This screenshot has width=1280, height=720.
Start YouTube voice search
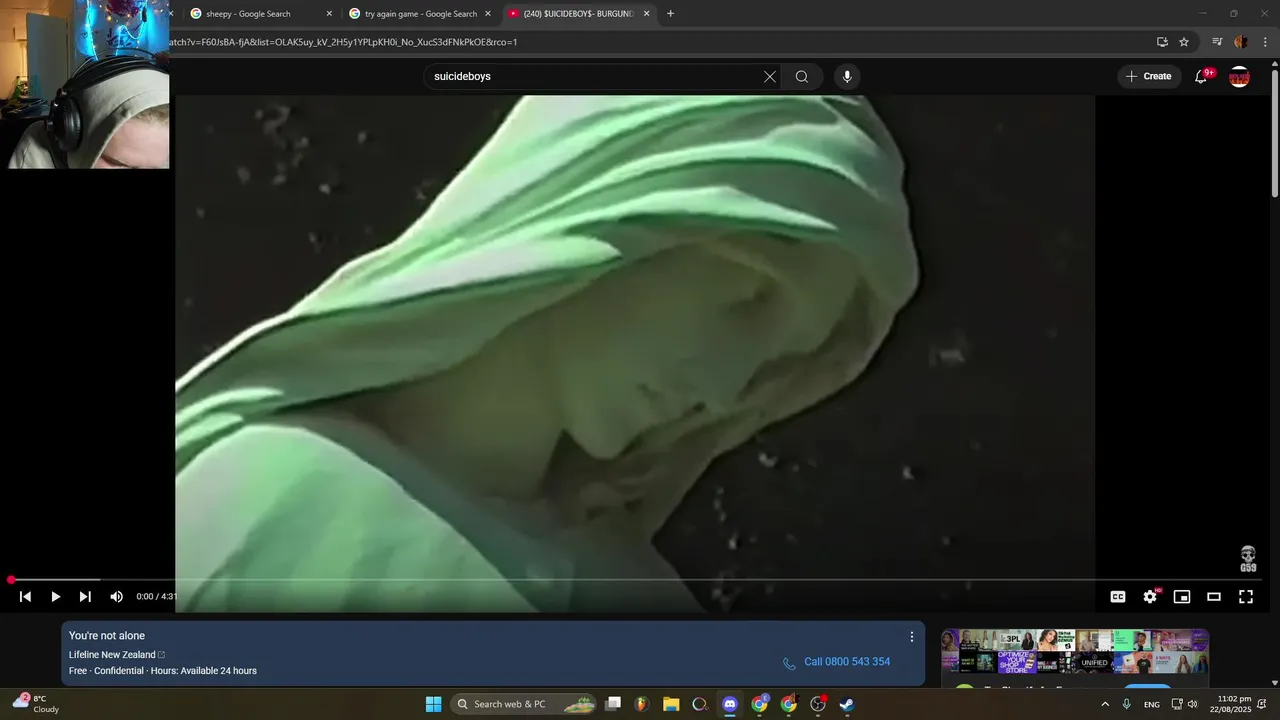[x=847, y=77]
